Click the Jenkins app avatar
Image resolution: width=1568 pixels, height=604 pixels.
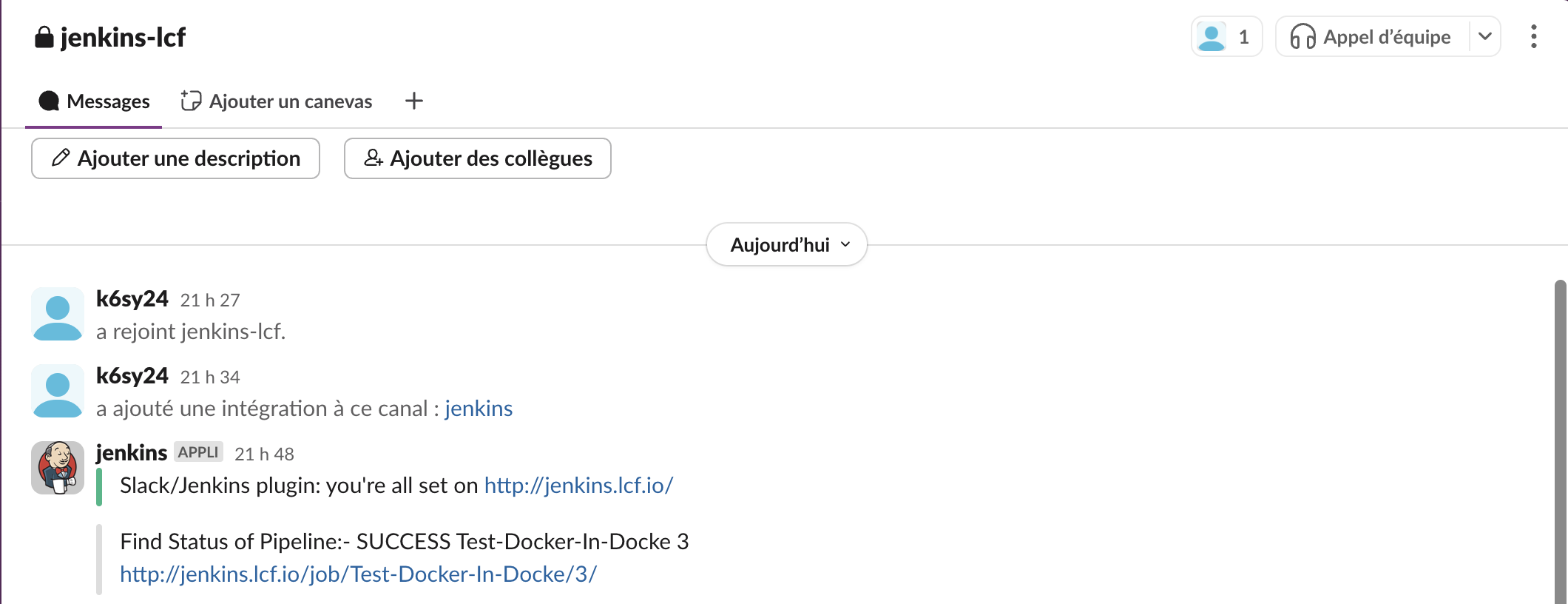click(x=58, y=468)
